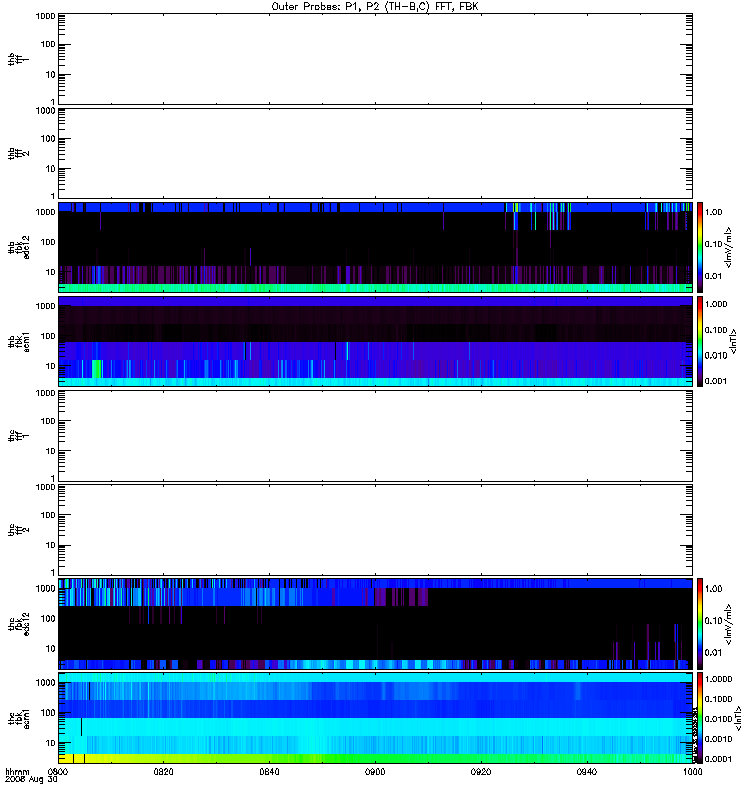Click the '1.000' value on thb scm1 color bar
Screen dimensions: 750x800
click(716, 304)
